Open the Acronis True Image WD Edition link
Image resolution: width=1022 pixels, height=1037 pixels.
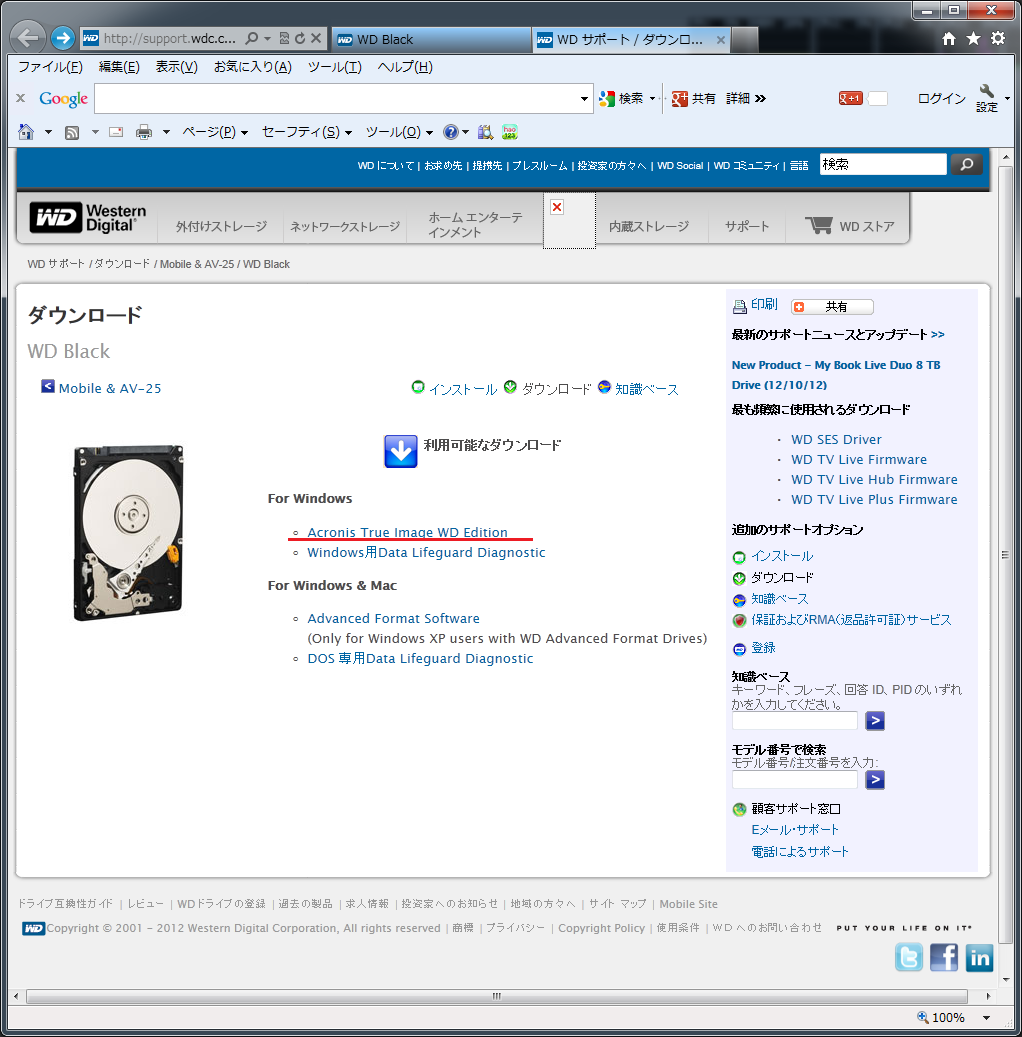pyautogui.click(x=407, y=532)
